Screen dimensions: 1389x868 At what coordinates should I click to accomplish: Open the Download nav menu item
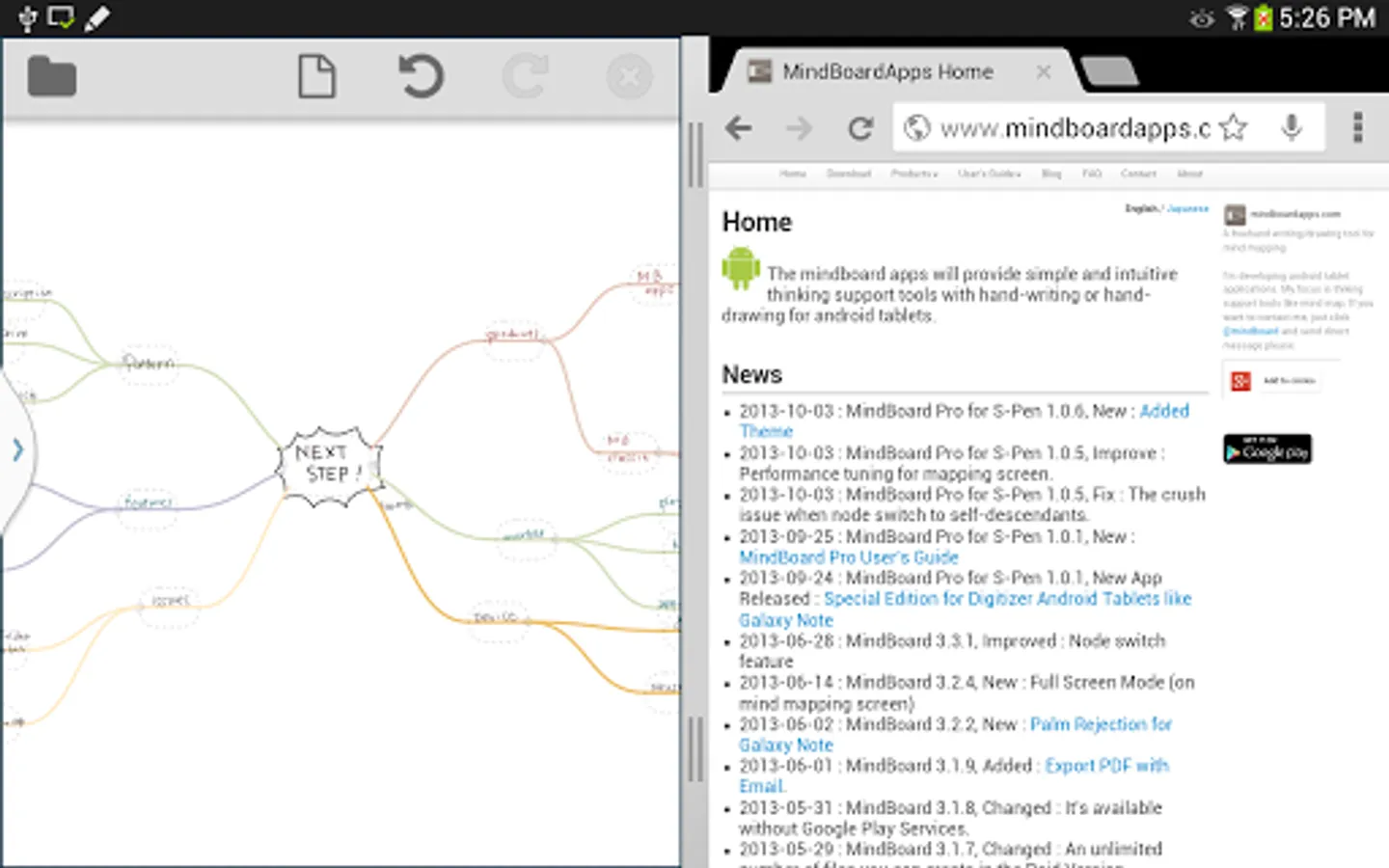(x=849, y=174)
